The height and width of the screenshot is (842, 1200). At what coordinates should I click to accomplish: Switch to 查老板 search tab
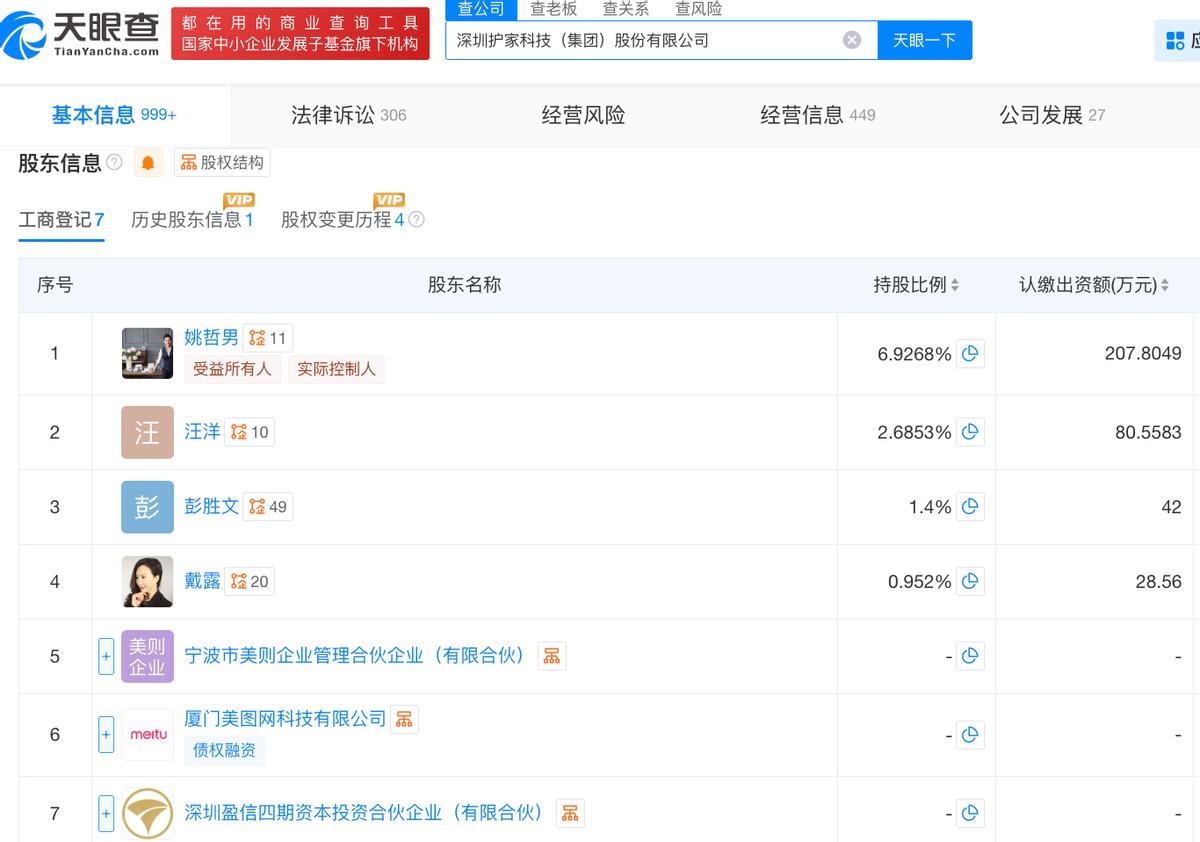click(x=553, y=9)
